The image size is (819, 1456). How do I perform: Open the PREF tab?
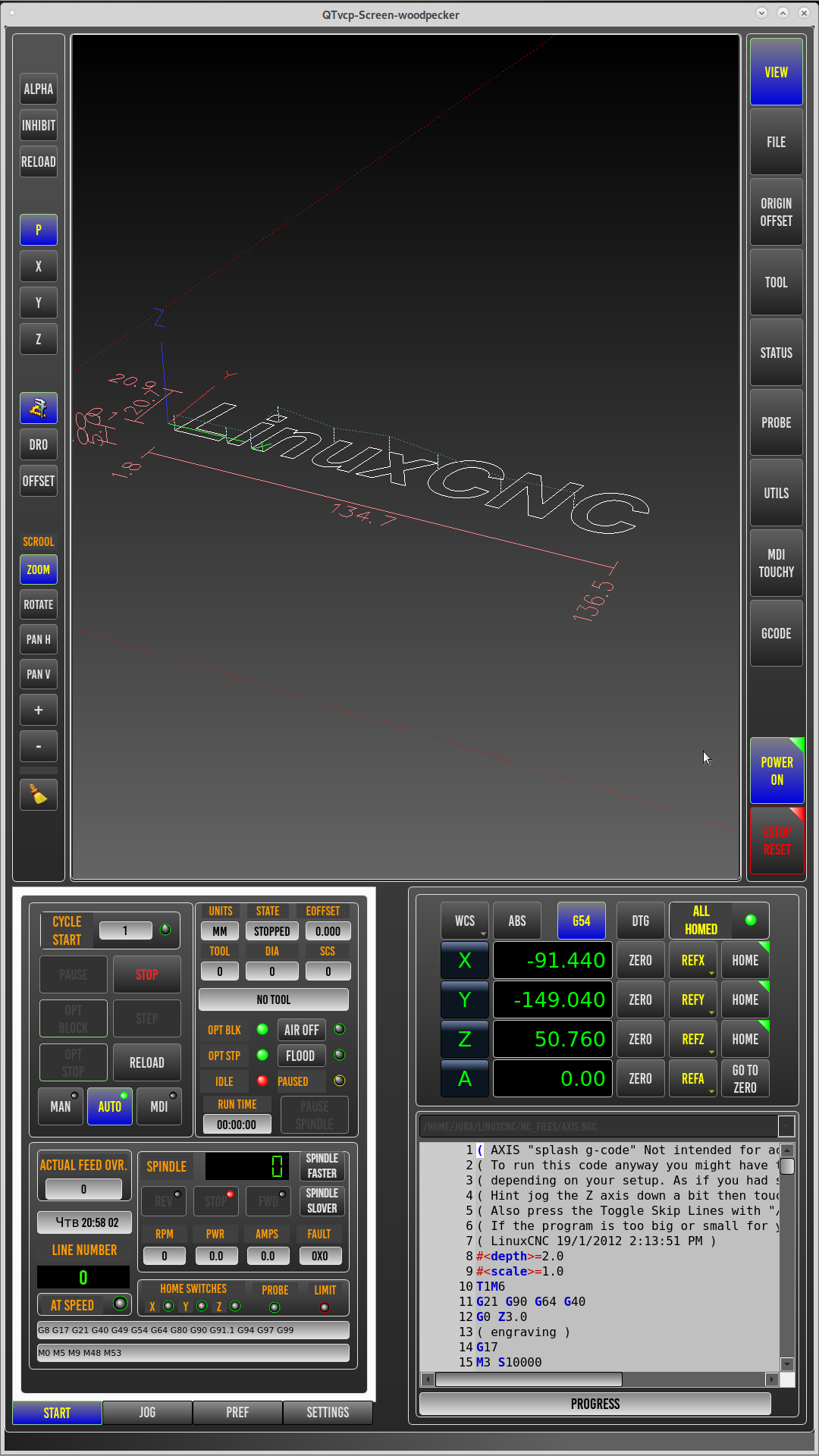(237, 1412)
